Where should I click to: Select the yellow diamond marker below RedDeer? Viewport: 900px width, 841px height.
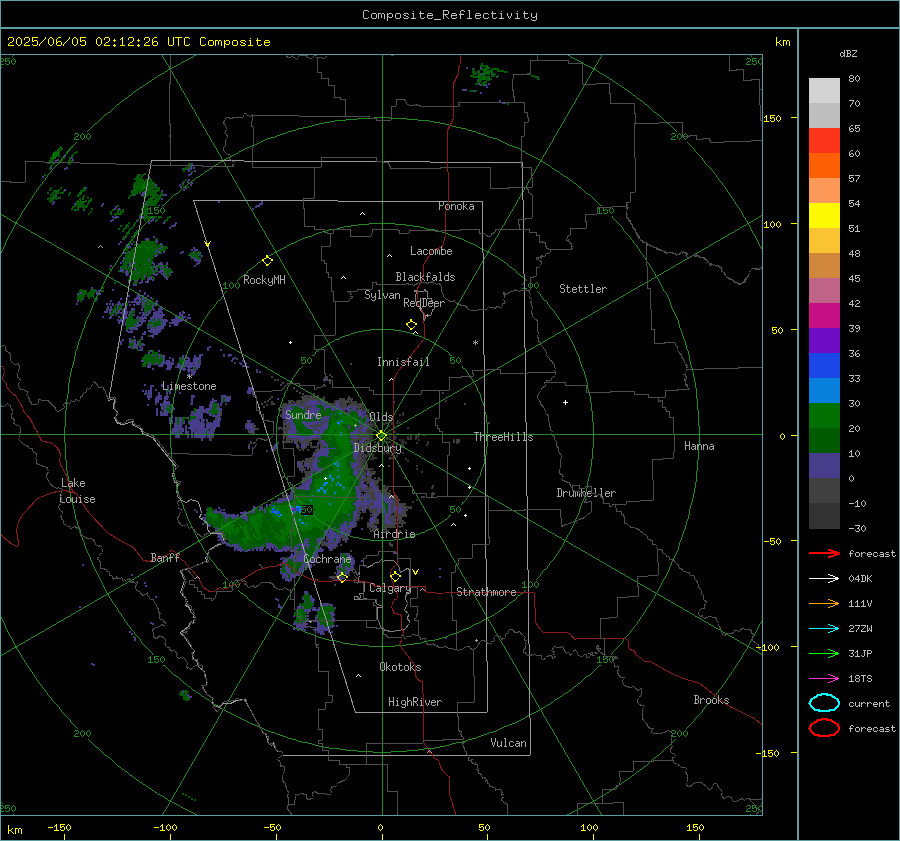pyautogui.click(x=411, y=325)
